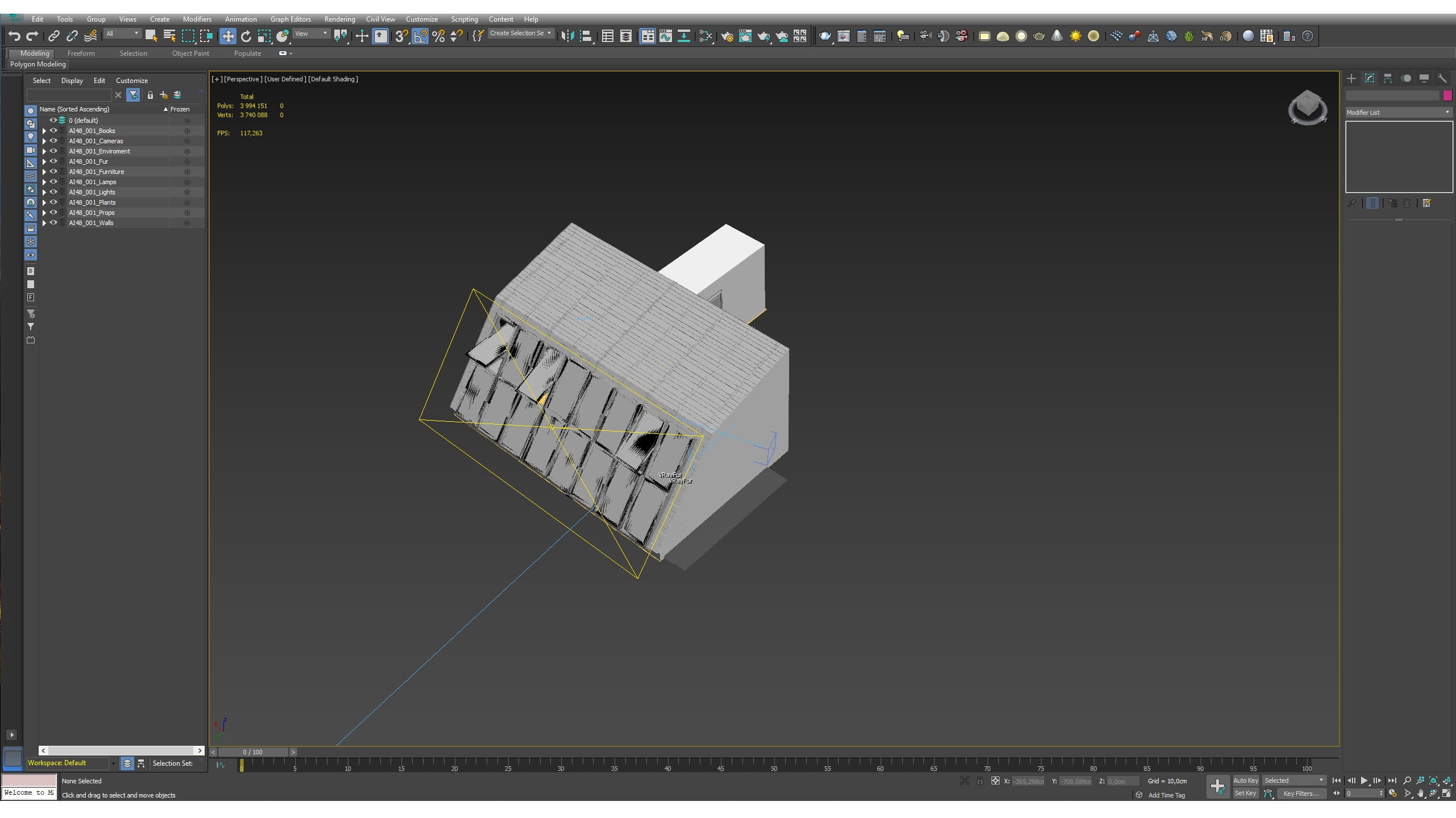The height and width of the screenshot is (818, 1456).
Task: Toggle the Angle Snap icon
Action: click(420, 36)
